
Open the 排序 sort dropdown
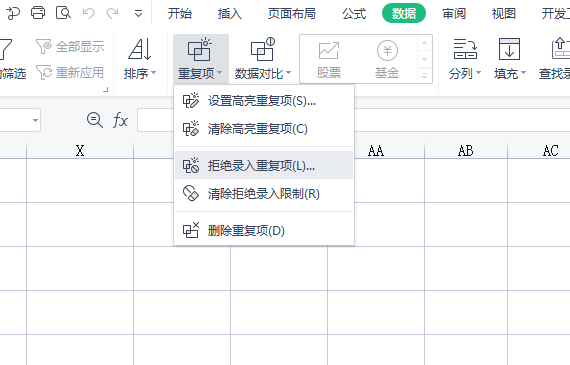tap(140, 73)
